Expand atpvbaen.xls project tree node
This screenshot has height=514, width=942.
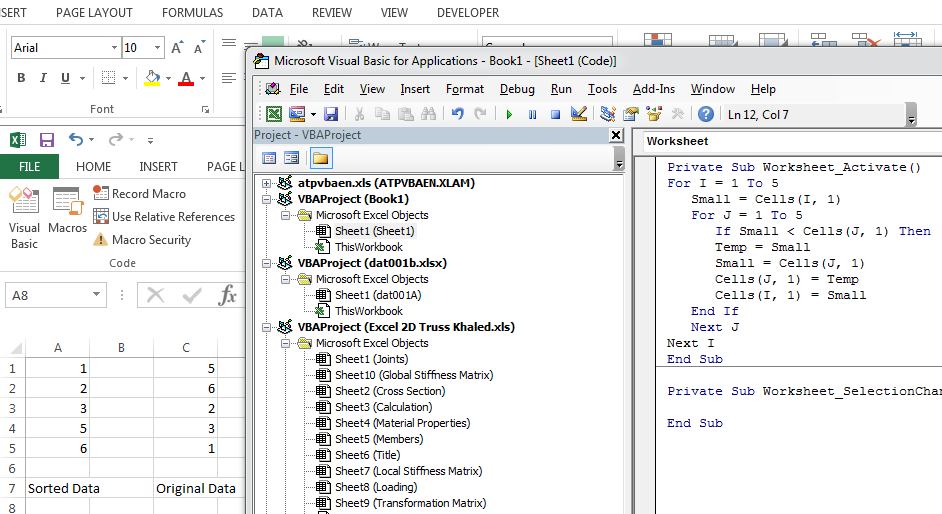(266, 183)
